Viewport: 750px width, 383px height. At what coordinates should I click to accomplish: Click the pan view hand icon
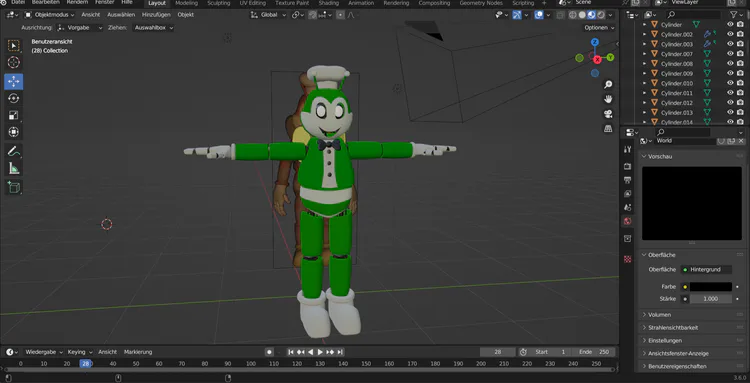(608, 99)
